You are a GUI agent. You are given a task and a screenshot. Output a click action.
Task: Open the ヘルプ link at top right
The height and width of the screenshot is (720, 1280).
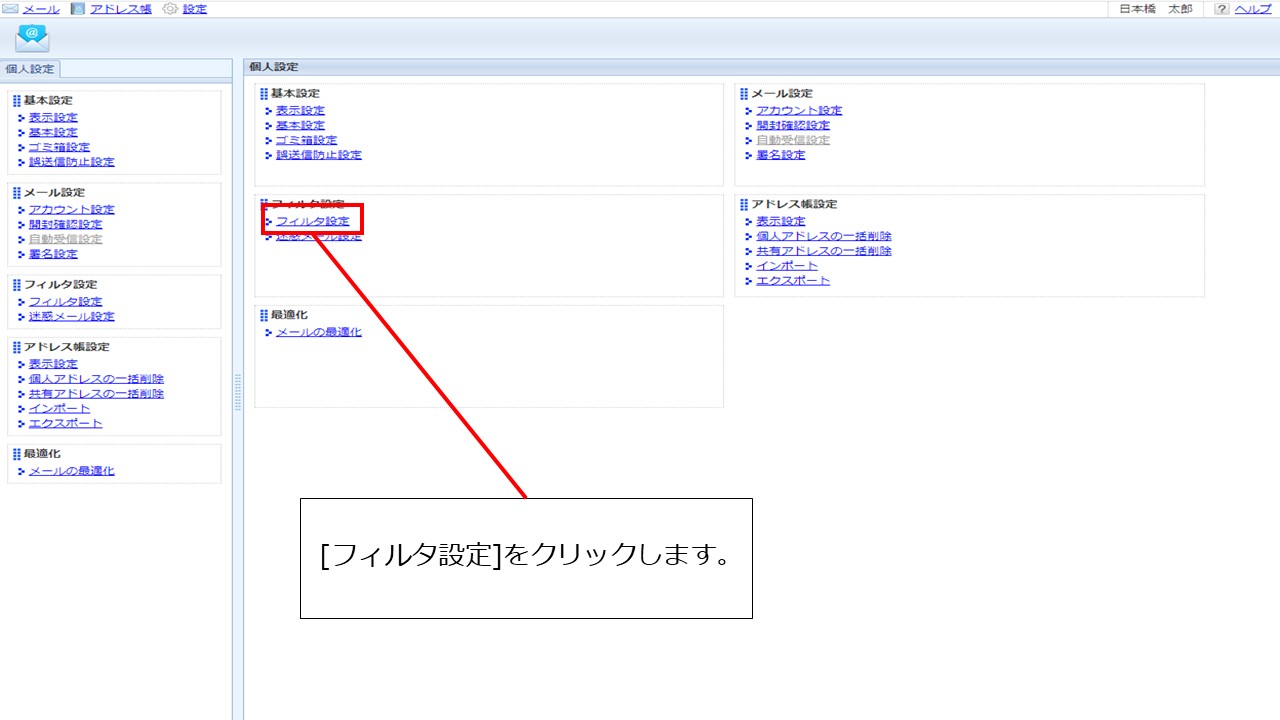pos(1253,9)
